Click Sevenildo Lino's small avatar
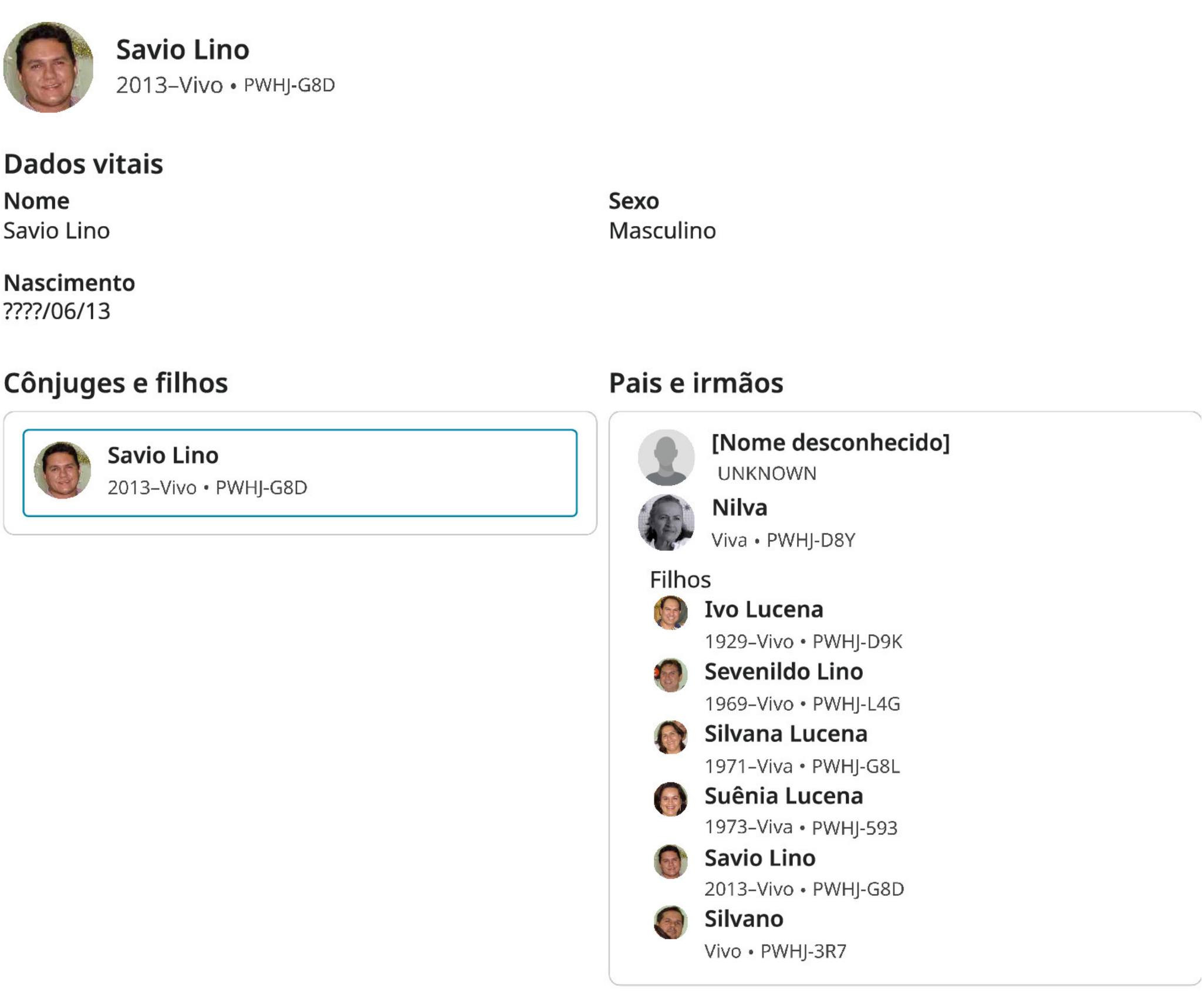1202x1008 pixels. pos(670,675)
